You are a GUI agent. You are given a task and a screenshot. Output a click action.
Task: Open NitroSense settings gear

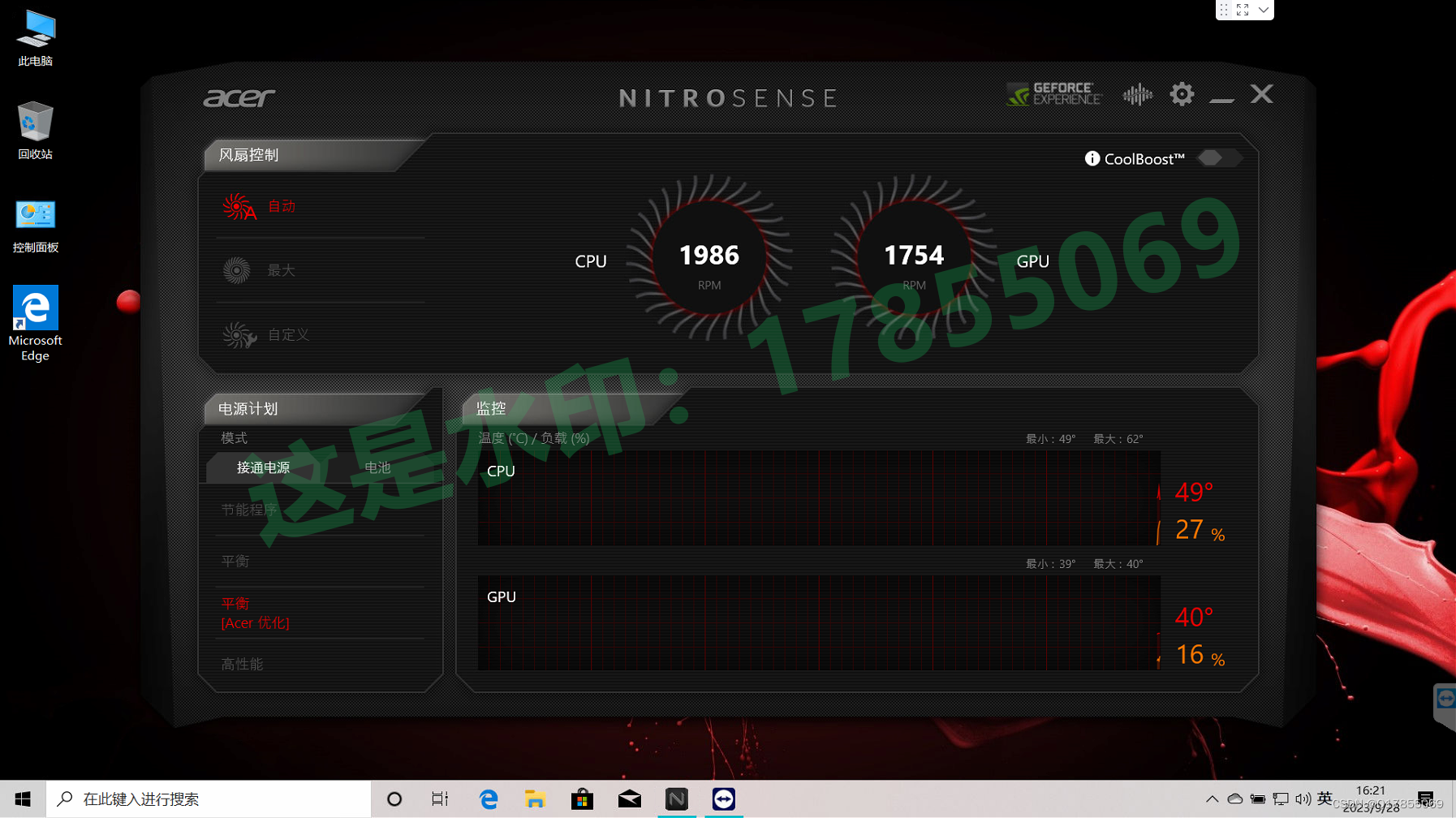(x=1182, y=94)
